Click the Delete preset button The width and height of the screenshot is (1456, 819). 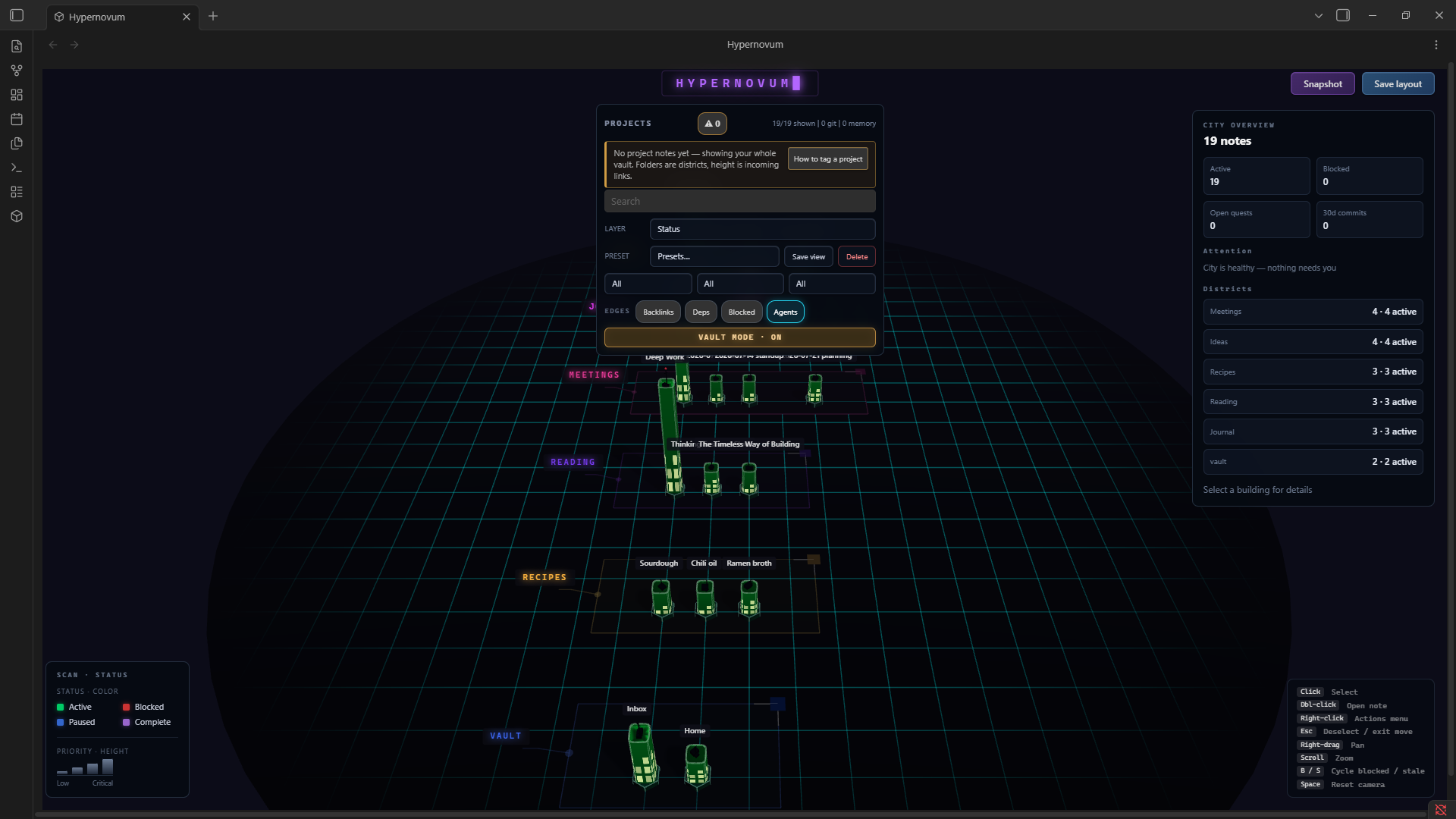(857, 257)
